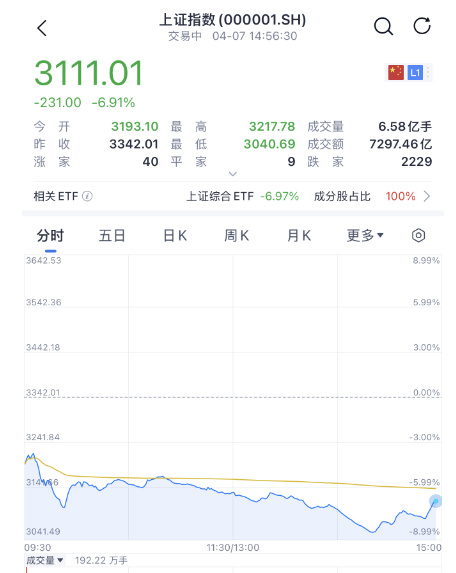Switch to the 五日 tab
Image resolution: width=456 pixels, height=573 pixels.
(x=112, y=235)
